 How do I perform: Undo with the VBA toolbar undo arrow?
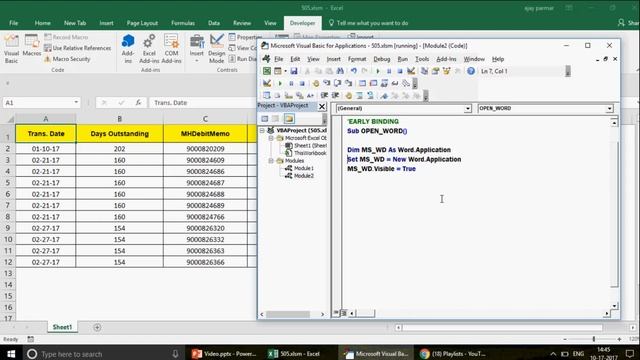tap(353, 71)
